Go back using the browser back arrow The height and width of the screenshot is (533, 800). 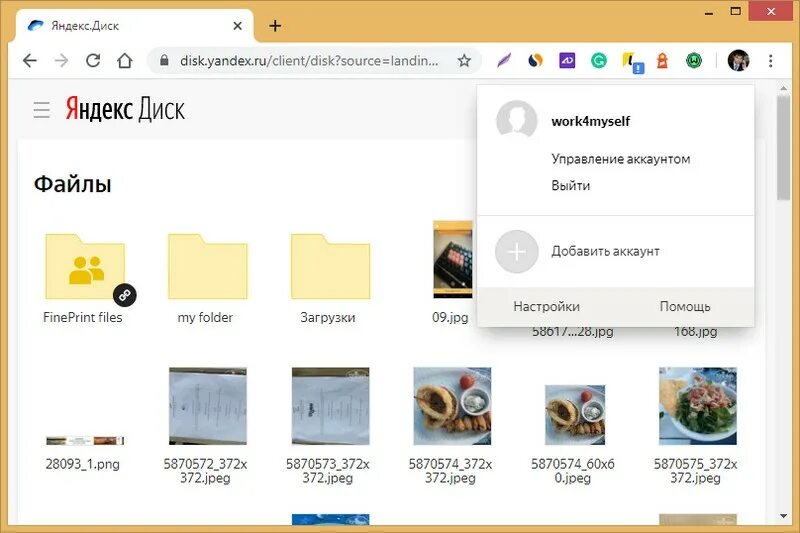pos(30,61)
